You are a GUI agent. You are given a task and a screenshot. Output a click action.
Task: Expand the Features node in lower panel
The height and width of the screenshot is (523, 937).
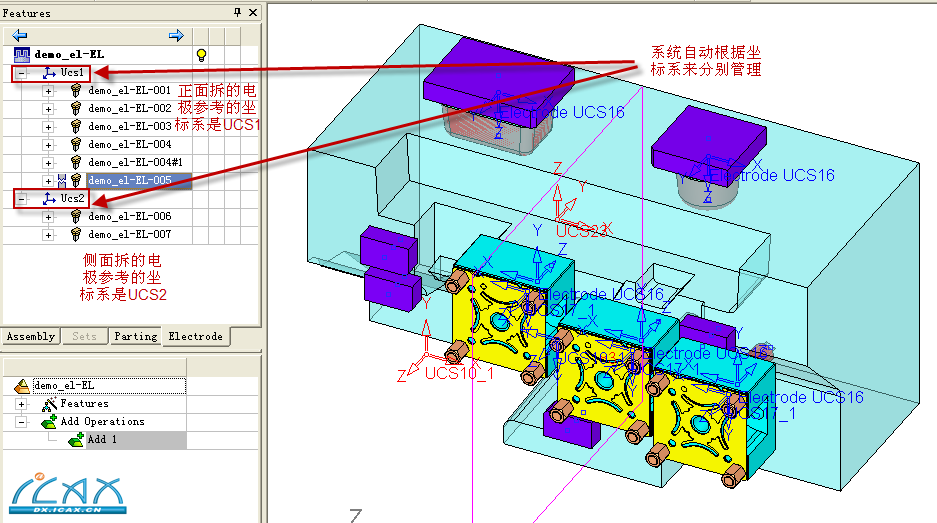(x=22, y=404)
